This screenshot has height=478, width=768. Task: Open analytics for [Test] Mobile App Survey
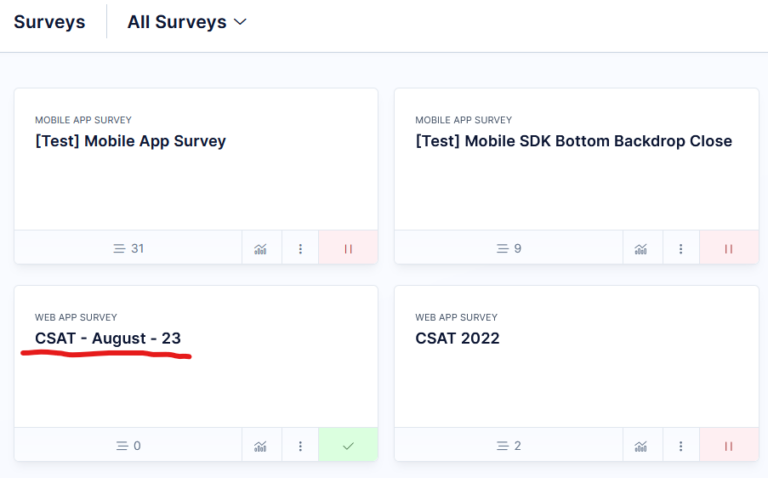(x=261, y=248)
